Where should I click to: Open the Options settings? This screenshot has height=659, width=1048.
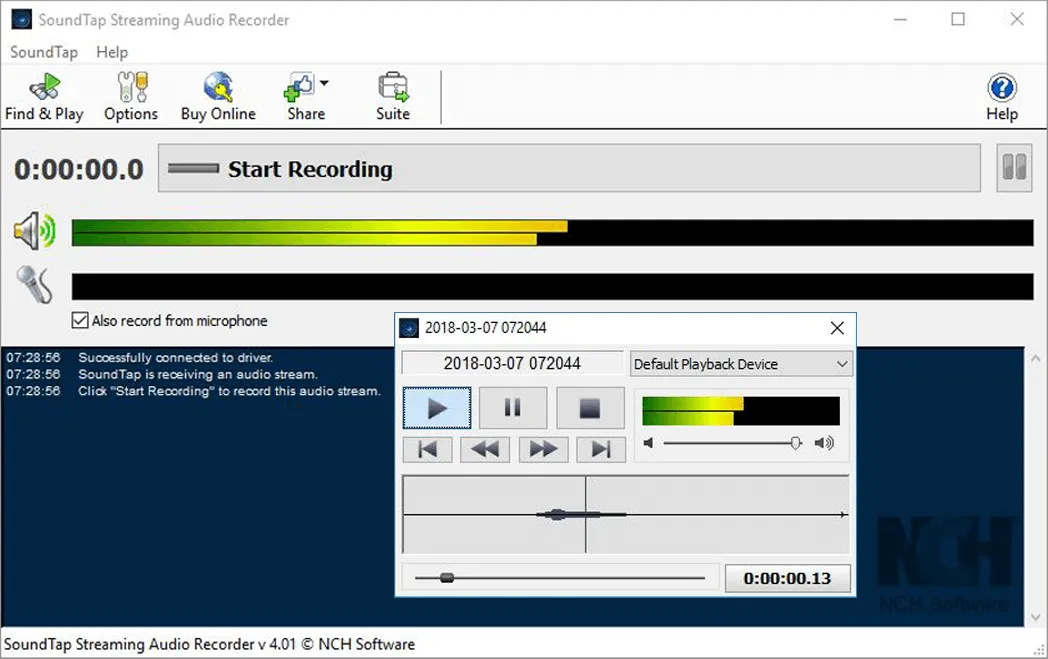(x=130, y=95)
